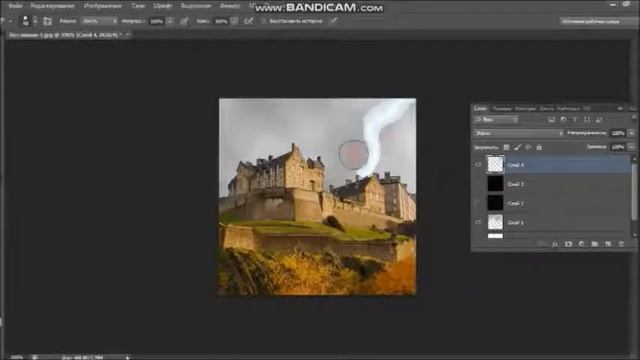Lock layer position icon
Viewport: 640px width, 360px height.
[x=528, y=147]
